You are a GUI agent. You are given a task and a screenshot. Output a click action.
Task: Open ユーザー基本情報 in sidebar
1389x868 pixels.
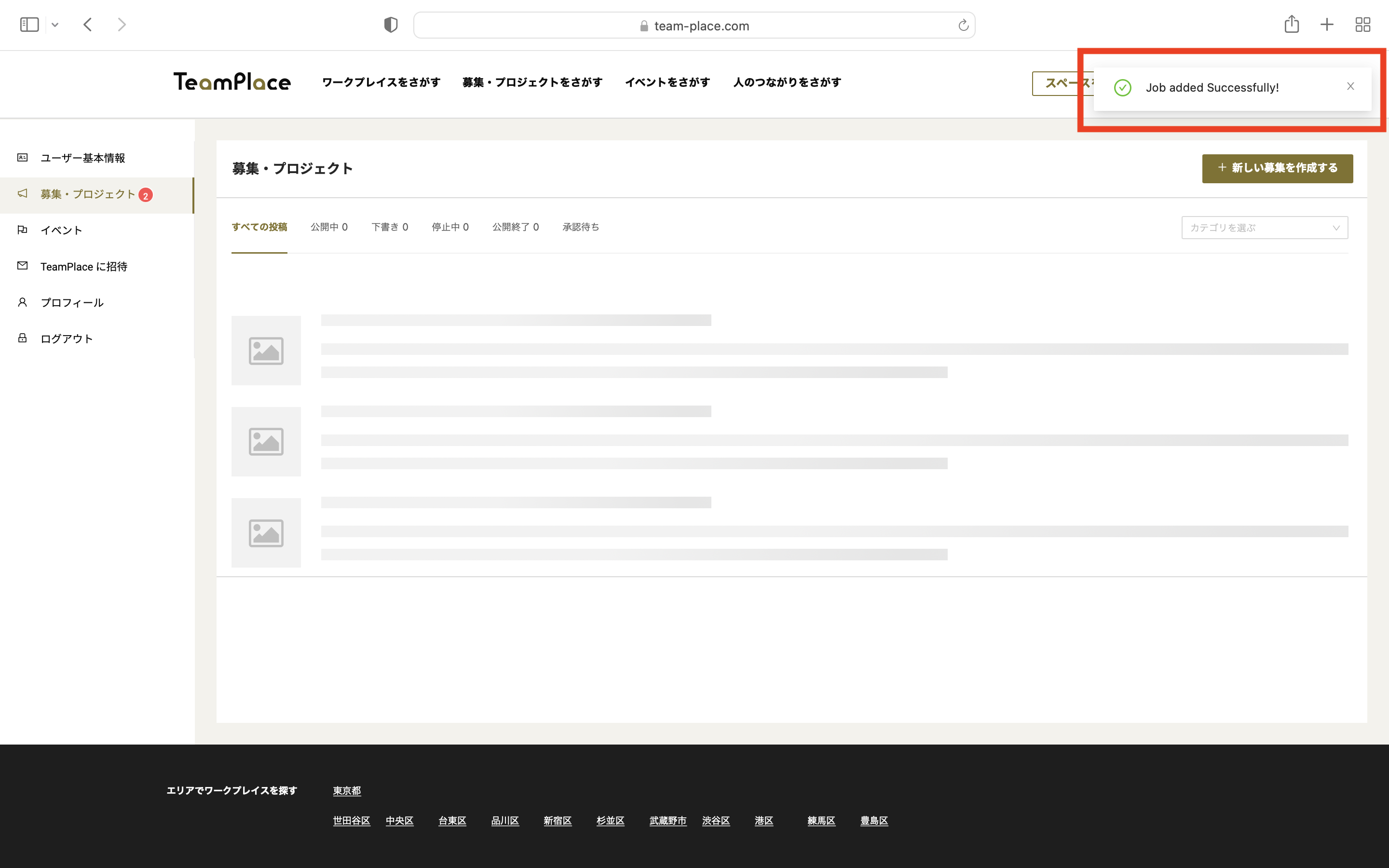point(82,158)
